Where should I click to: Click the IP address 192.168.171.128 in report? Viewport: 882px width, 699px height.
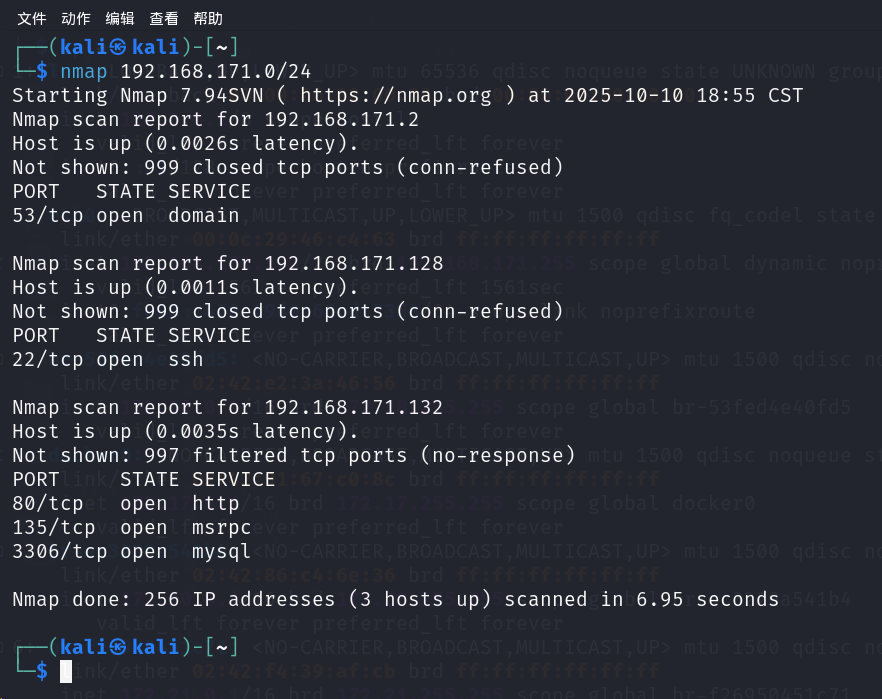[x=354, y=264]
